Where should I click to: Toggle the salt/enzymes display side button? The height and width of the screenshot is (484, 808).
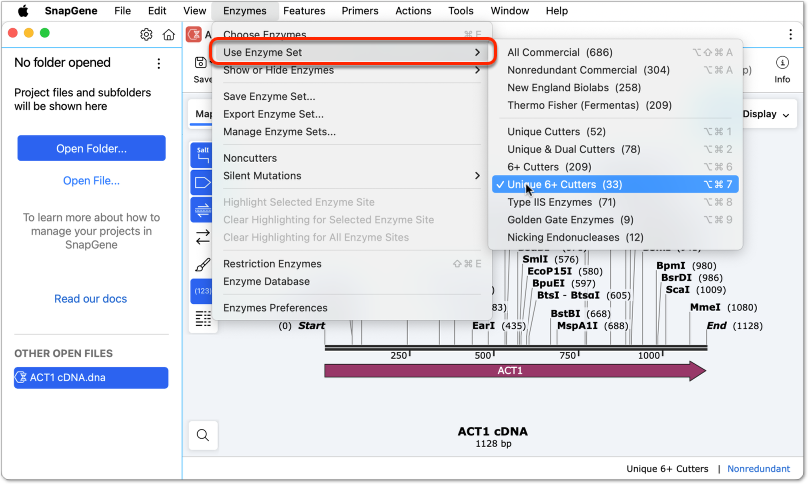coord(201,155)
